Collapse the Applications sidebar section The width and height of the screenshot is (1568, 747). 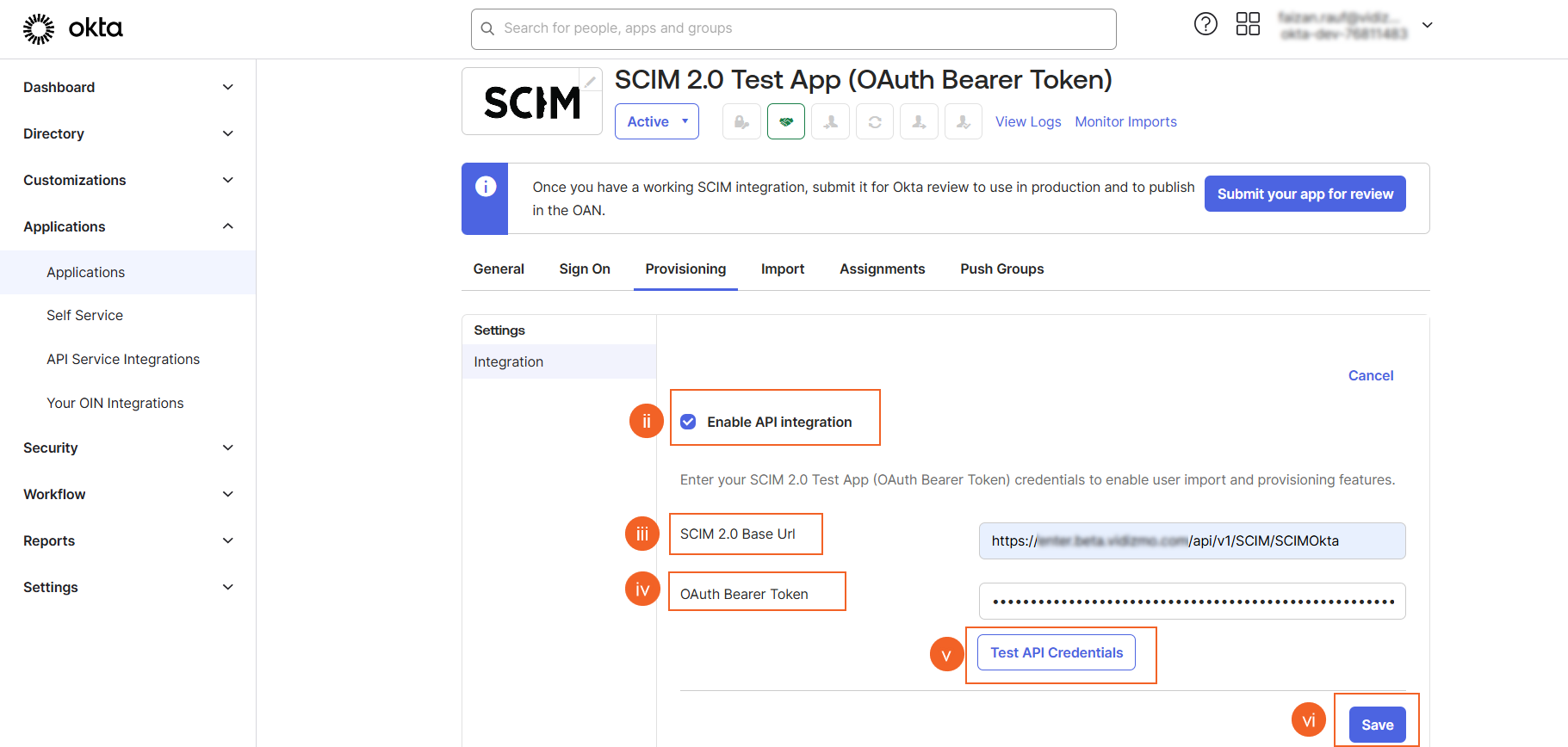[127, 226]
